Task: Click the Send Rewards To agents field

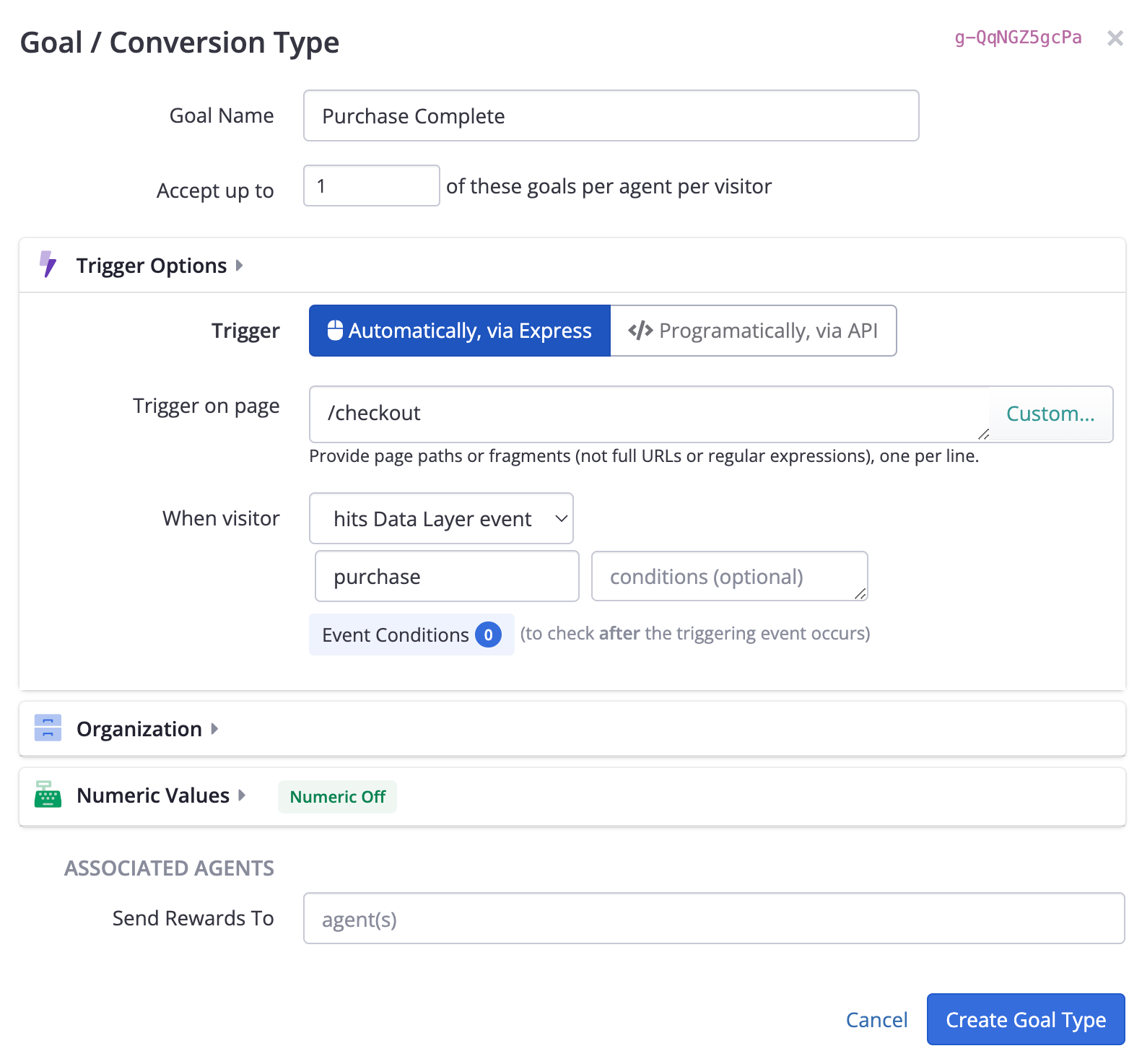Action: point(713,918)
